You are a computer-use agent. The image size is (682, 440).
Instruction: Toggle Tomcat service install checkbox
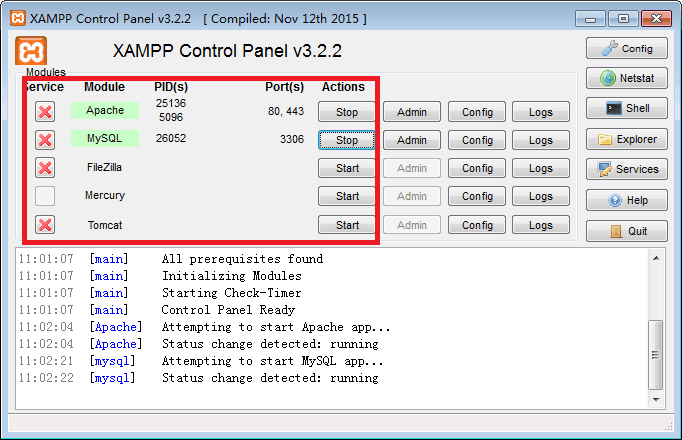tap(45, 225)
